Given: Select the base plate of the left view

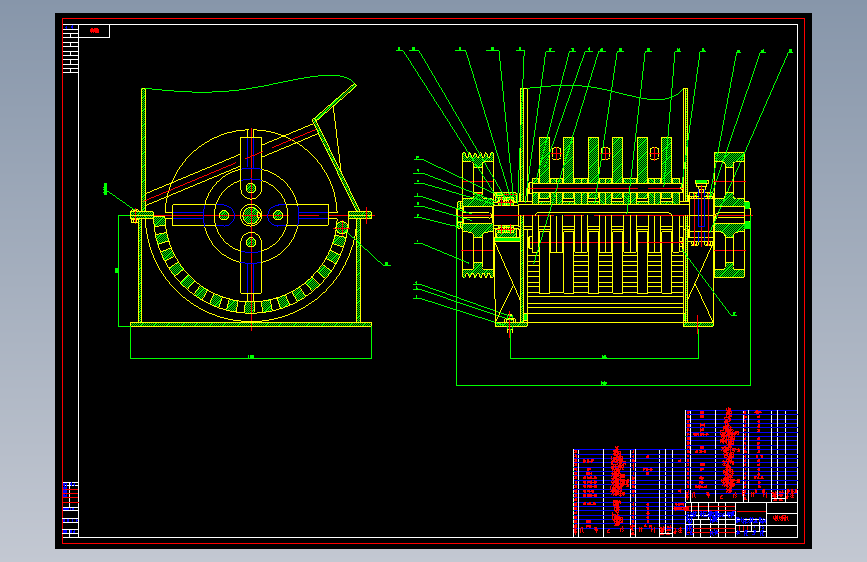Looking at the screenshot, I should pyautogui.click(x=250, y=325).
